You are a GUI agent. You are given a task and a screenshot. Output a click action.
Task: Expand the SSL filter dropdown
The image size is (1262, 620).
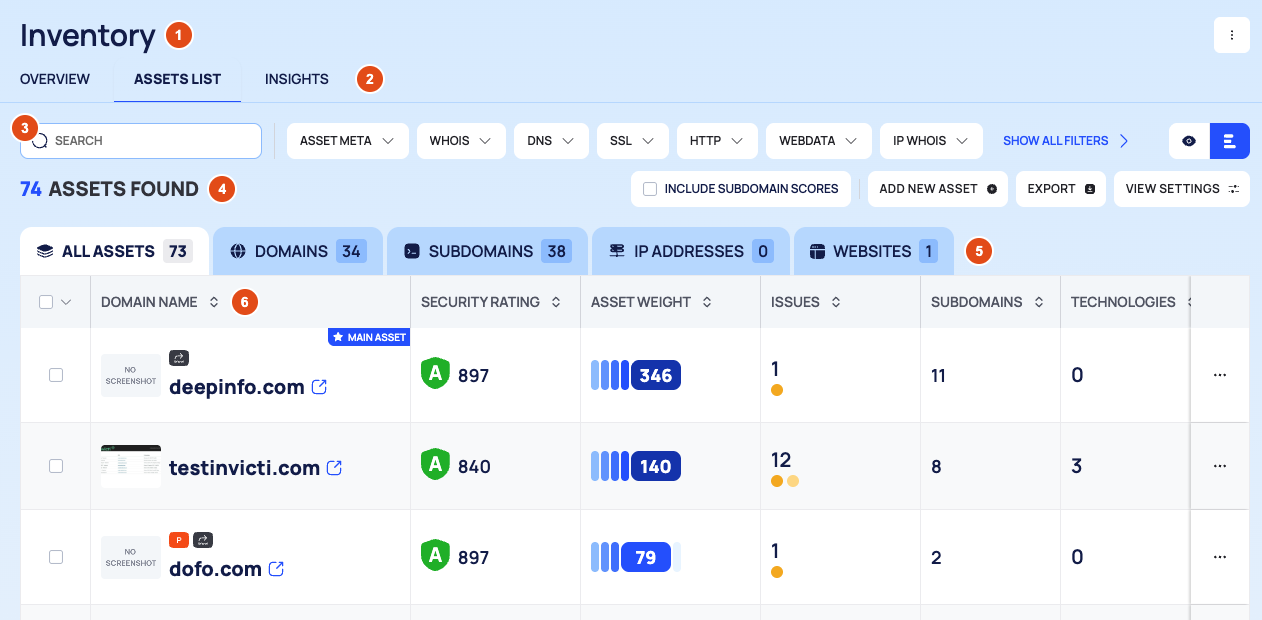632,141
